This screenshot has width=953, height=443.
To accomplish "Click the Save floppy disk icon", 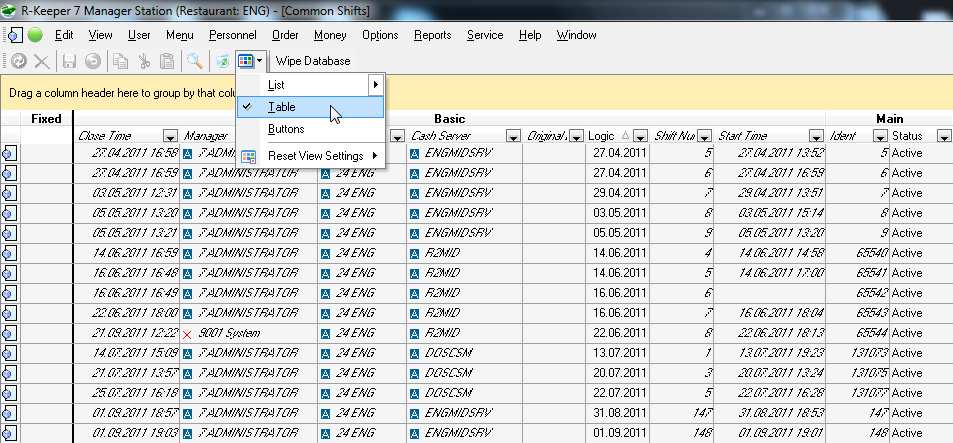I will (x=69, y=61).
